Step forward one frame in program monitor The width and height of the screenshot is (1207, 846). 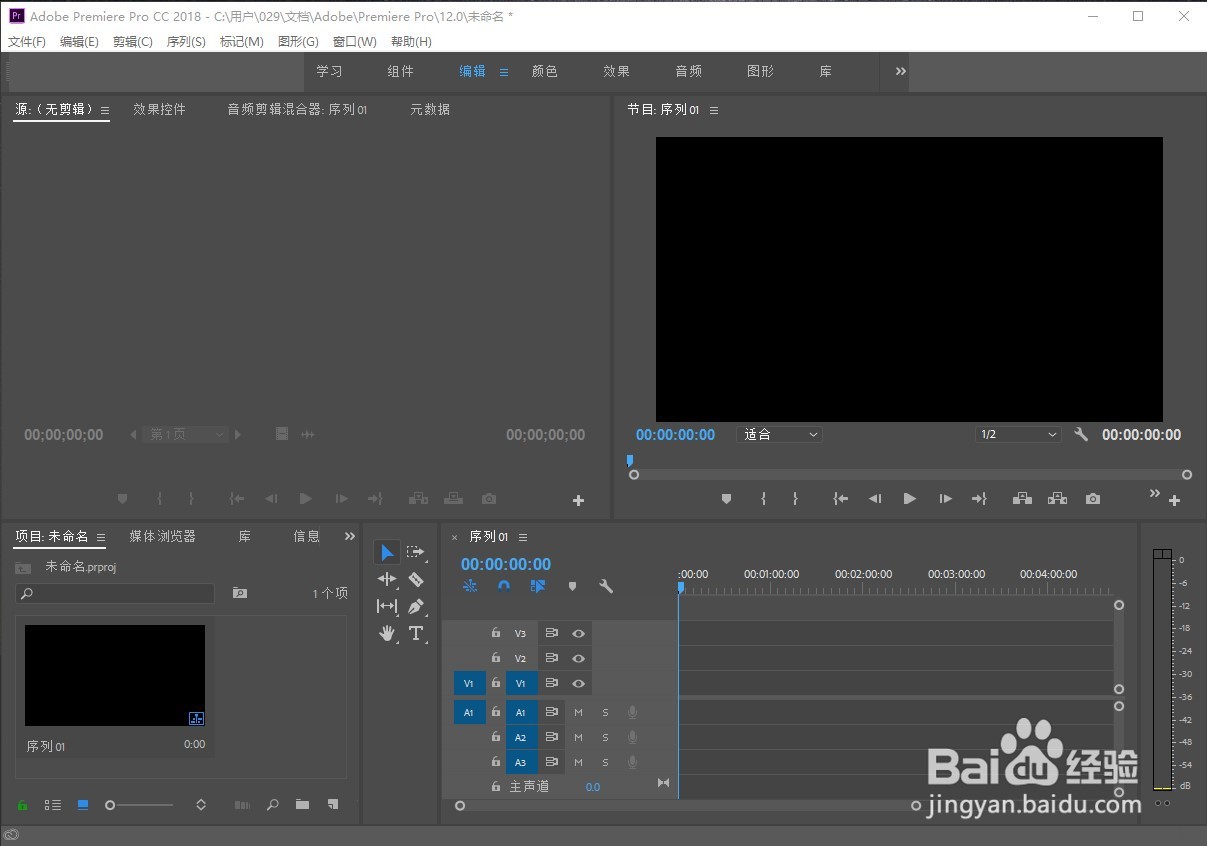(945, 498)
